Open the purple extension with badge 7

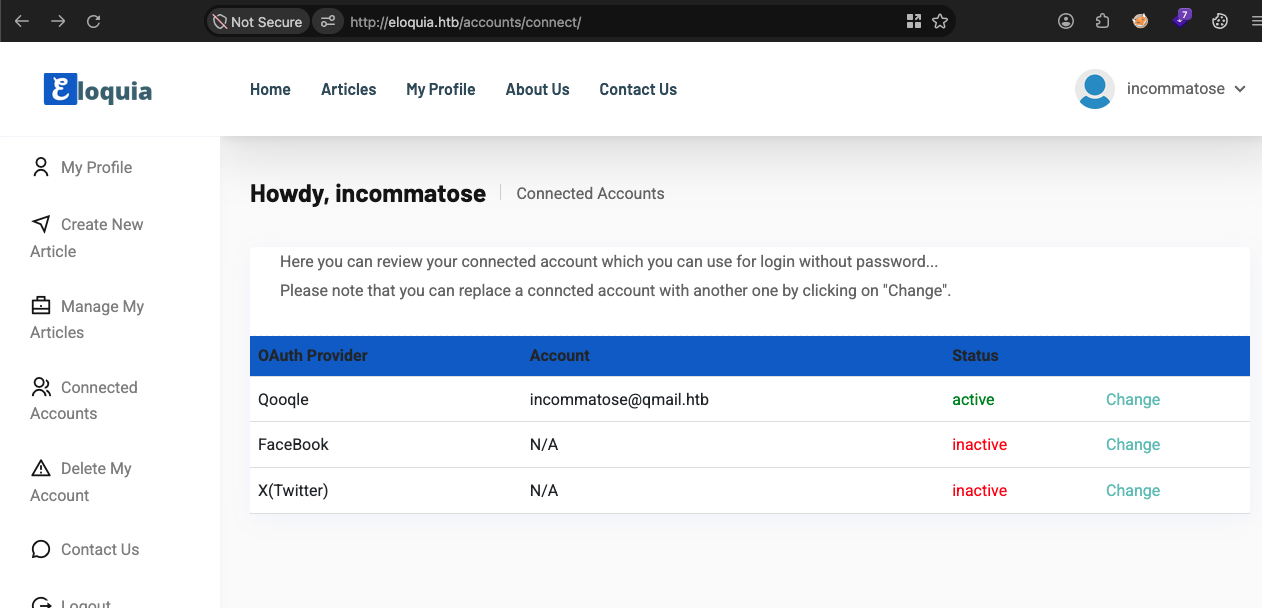[1182, 19]
